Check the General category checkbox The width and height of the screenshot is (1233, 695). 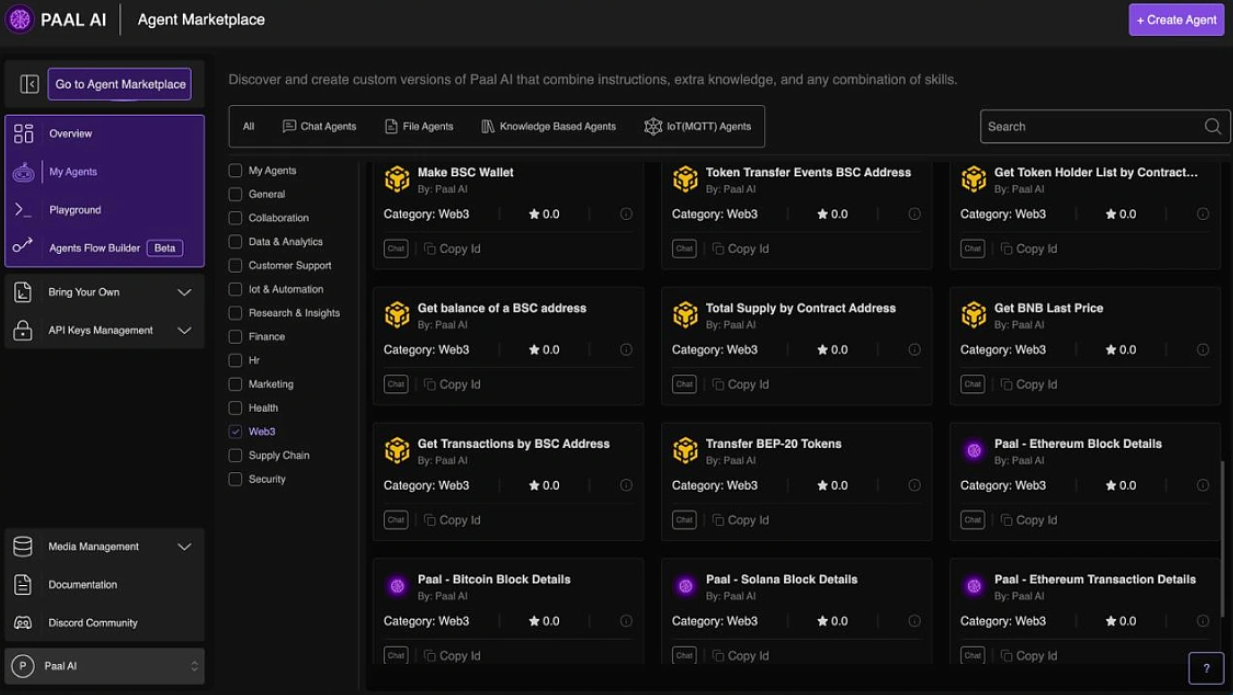point(235,194)
